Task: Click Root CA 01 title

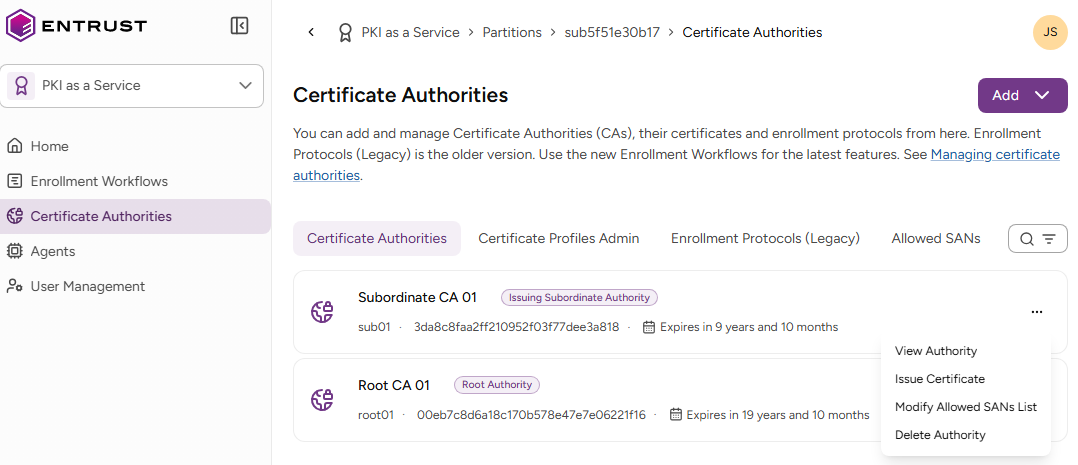Action: click(394, 385)
